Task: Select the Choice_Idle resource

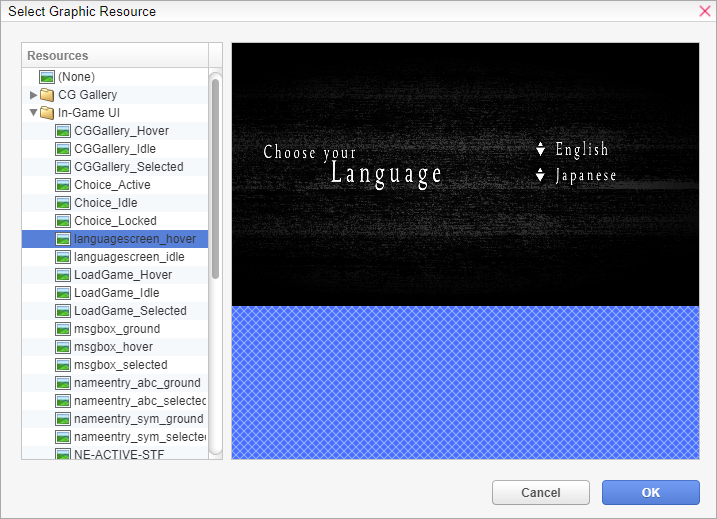Action: coord(106,203)
